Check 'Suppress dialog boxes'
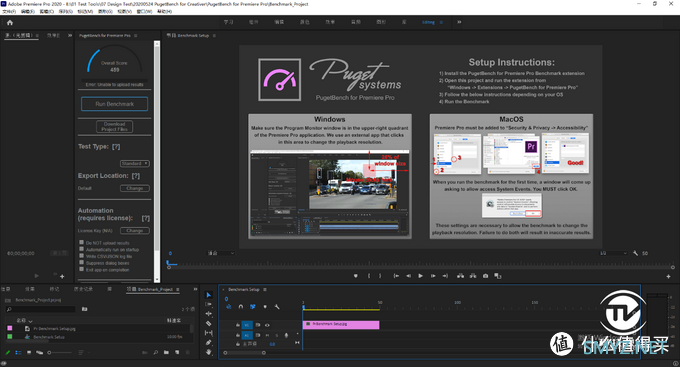 pos(82,262)
